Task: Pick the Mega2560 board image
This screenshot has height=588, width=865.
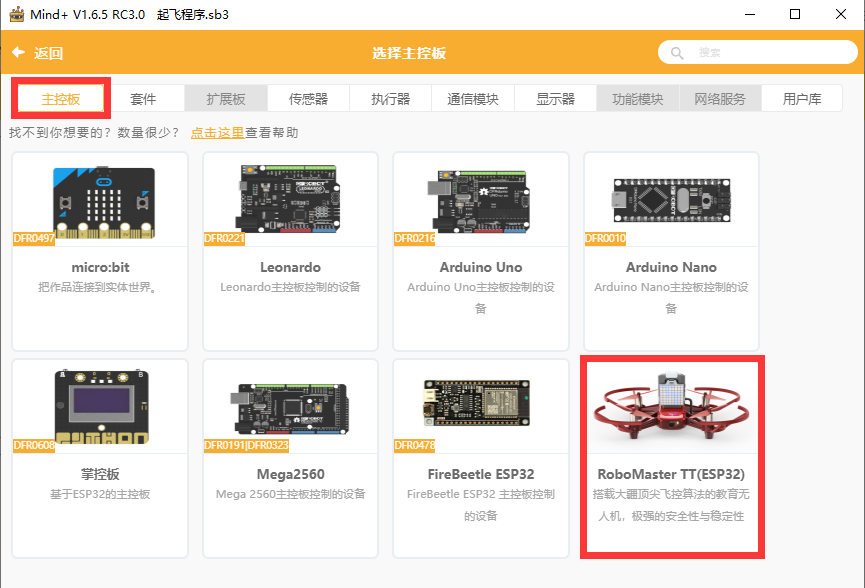Action: point(290,409)
